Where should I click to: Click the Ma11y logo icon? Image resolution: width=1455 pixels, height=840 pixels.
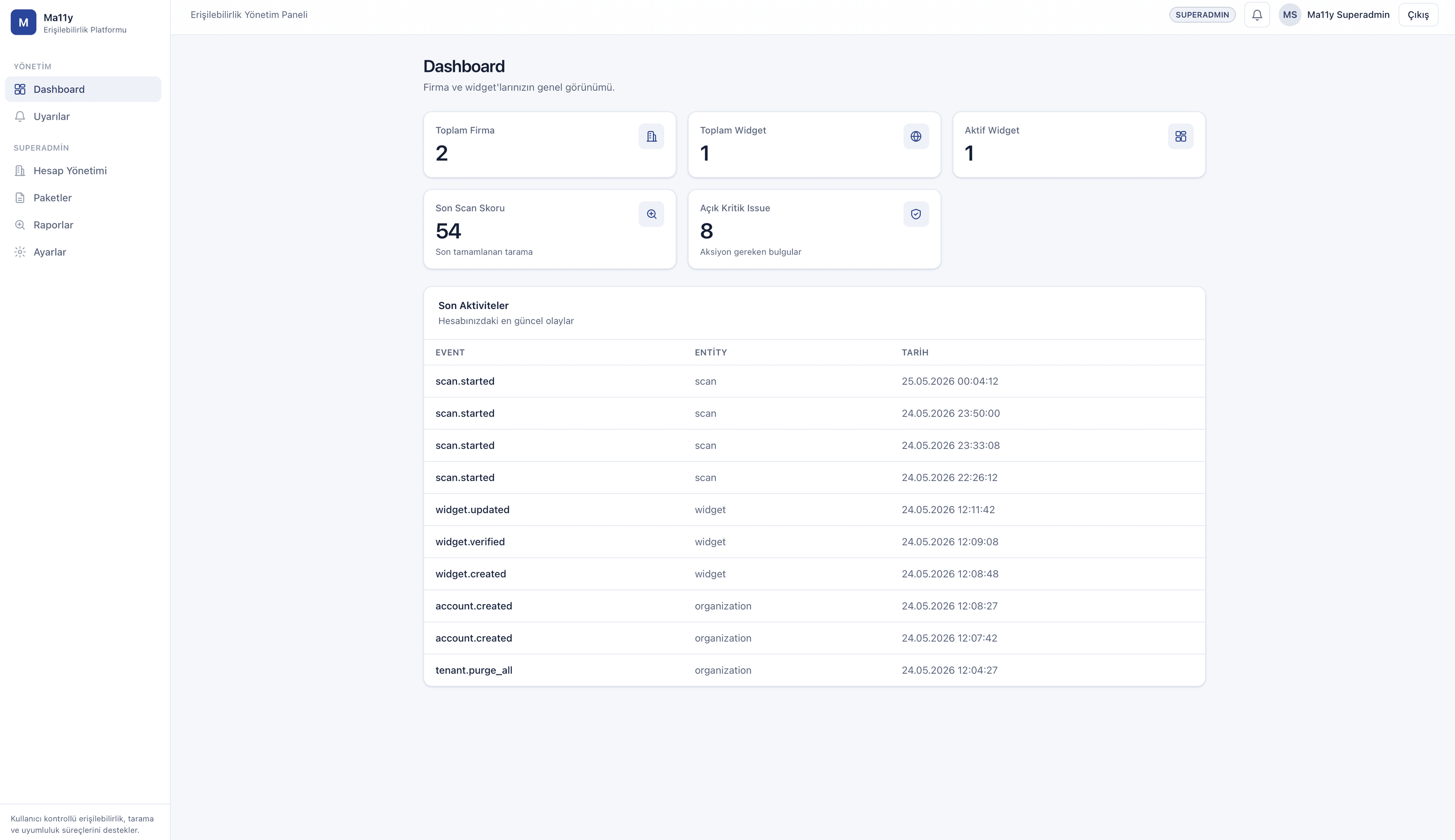pos(23,22)
